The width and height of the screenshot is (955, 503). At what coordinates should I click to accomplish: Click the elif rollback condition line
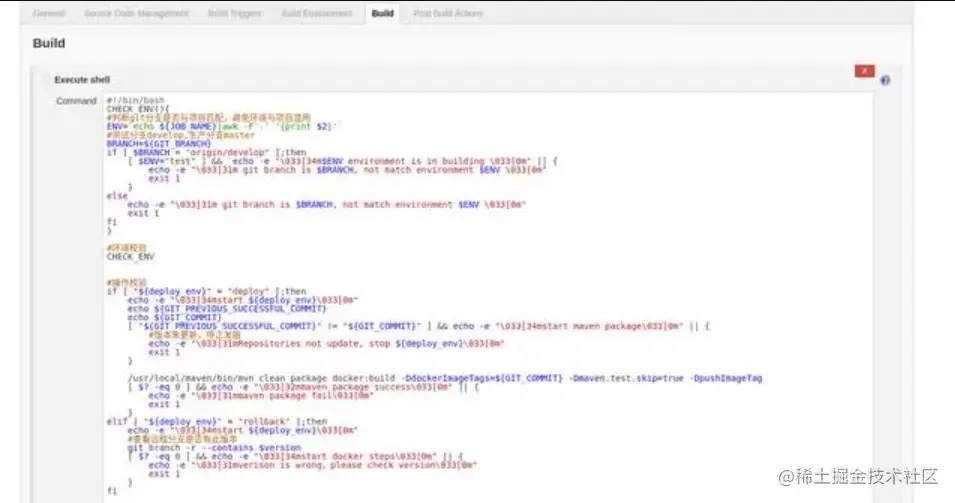pos(217,421)
